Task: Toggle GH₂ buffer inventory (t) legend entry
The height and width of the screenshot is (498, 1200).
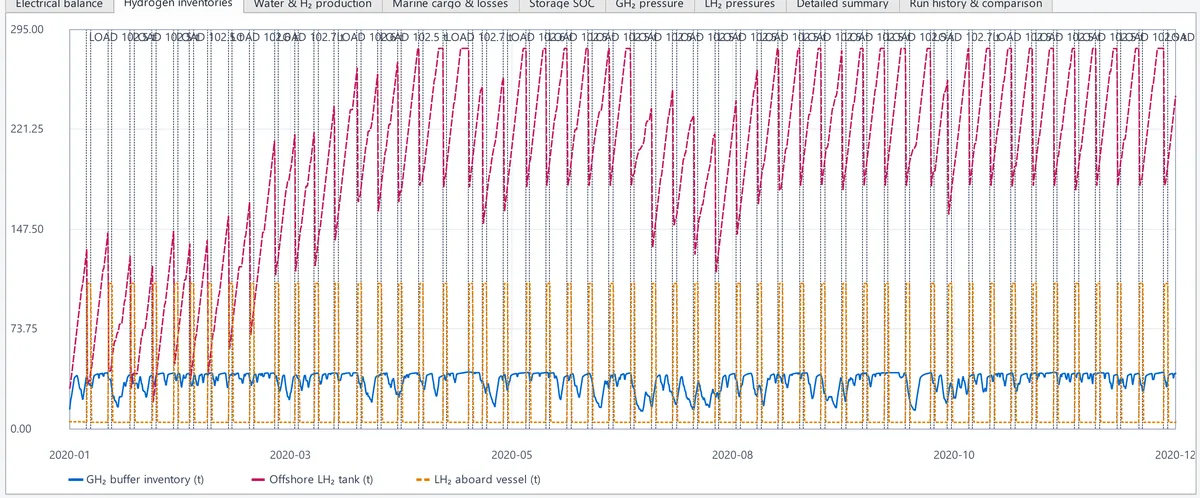Action: click(137, 479)
